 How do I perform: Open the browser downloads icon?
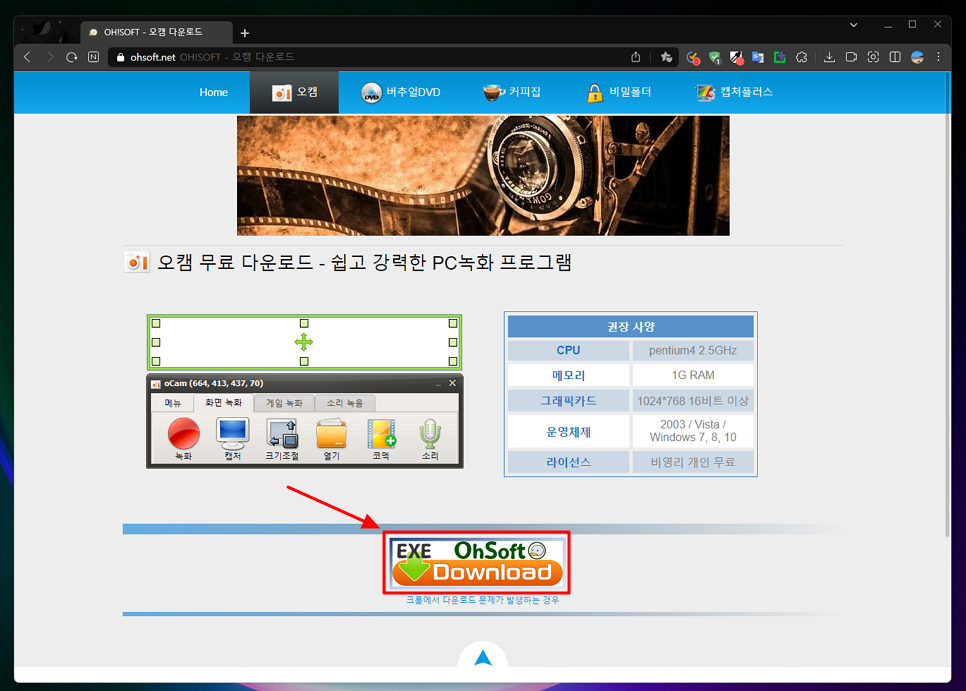829,57
